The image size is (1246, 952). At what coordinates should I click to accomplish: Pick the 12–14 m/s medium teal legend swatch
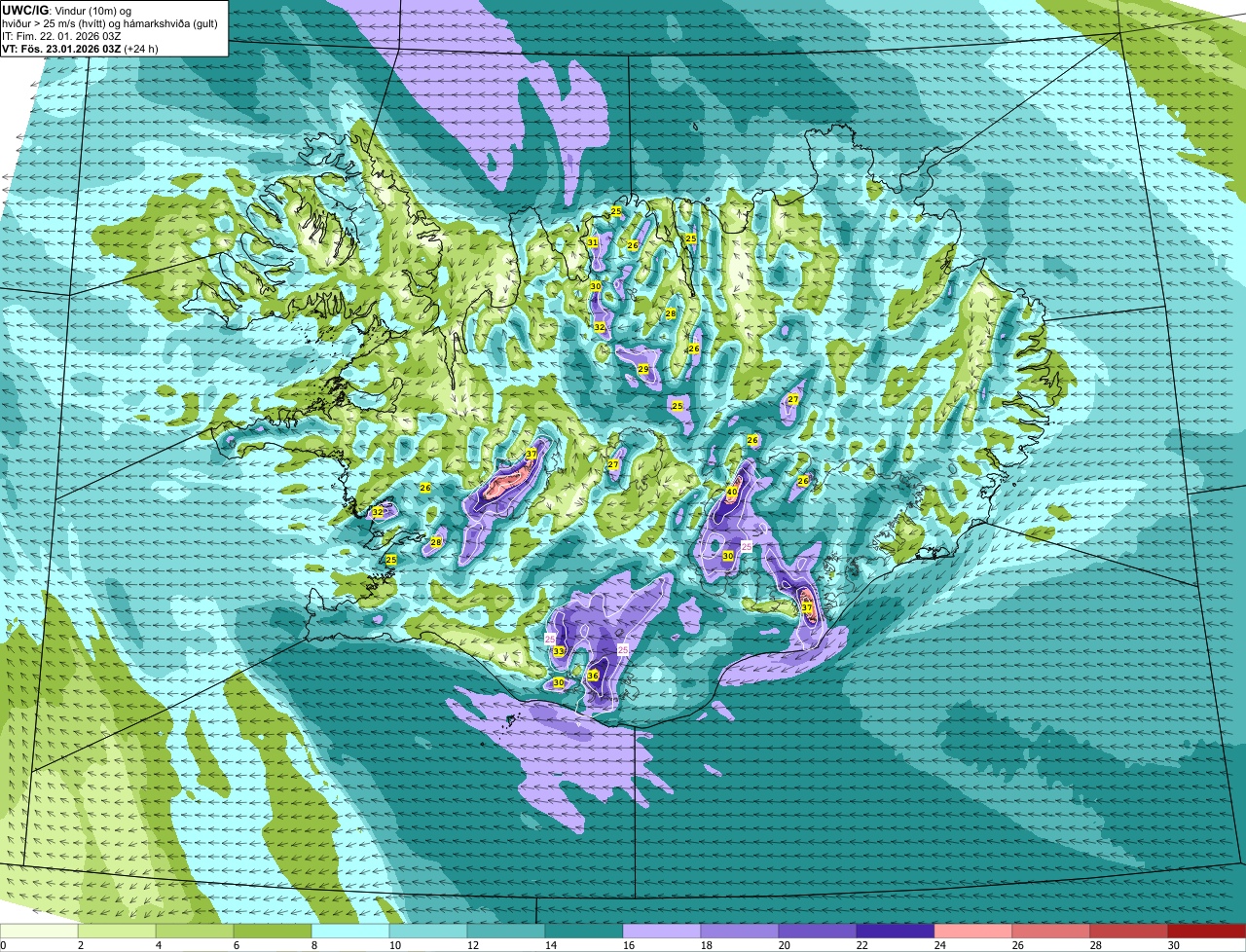pyautogui.click(x=506, y=932)
